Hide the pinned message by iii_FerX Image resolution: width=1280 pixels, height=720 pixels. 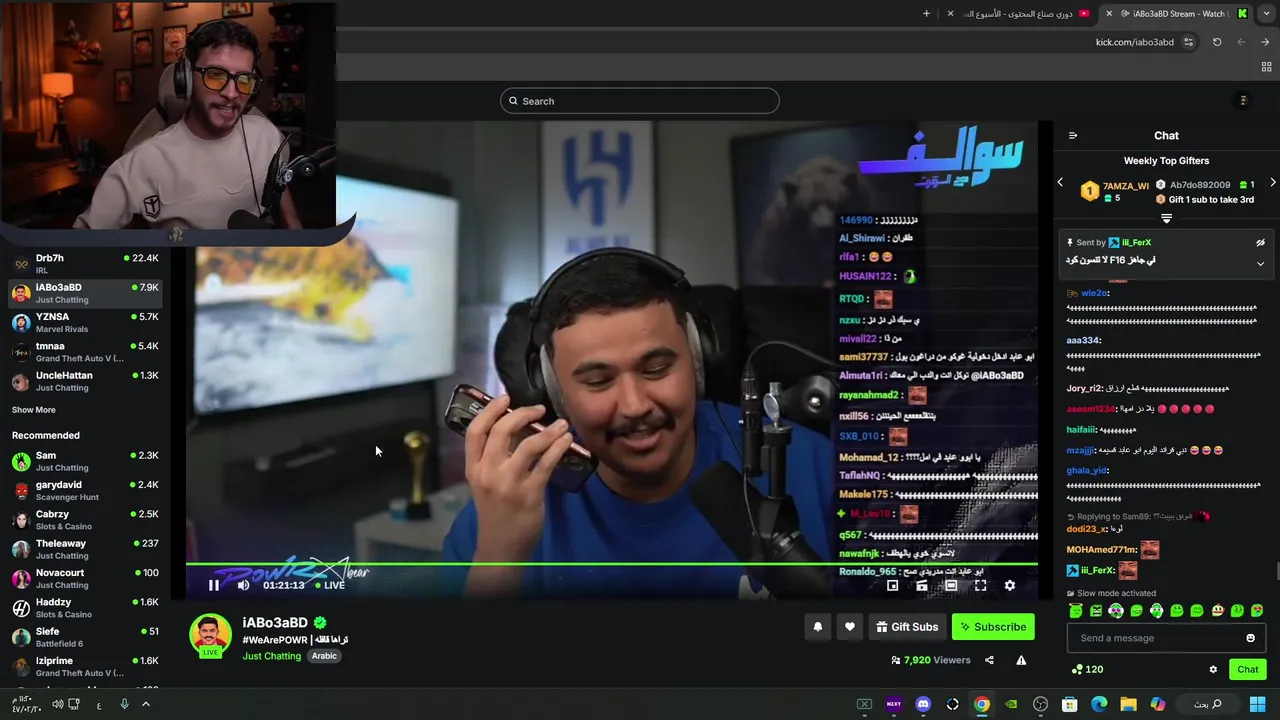[1260, 242]
